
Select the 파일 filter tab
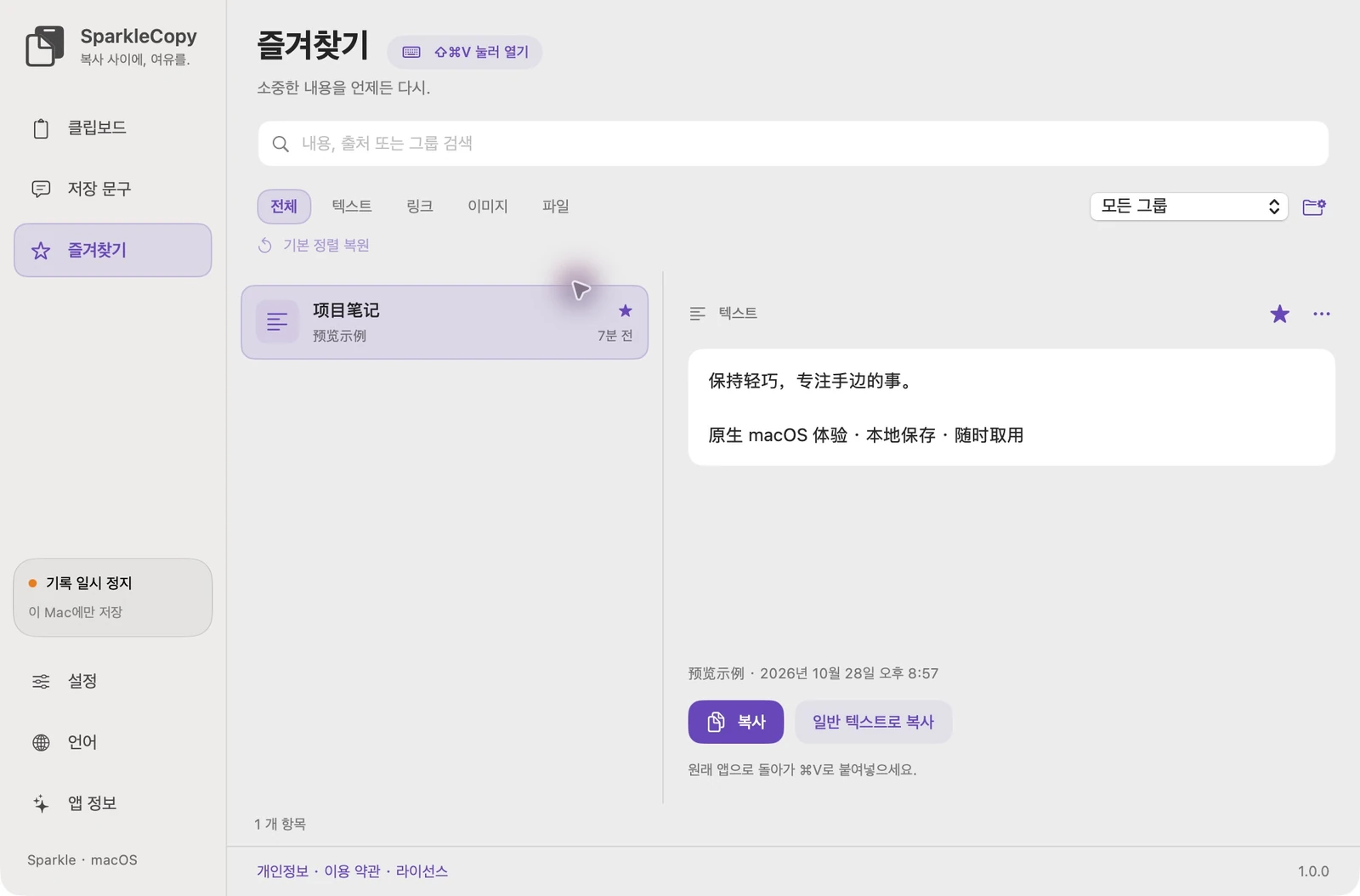point(556,207)
